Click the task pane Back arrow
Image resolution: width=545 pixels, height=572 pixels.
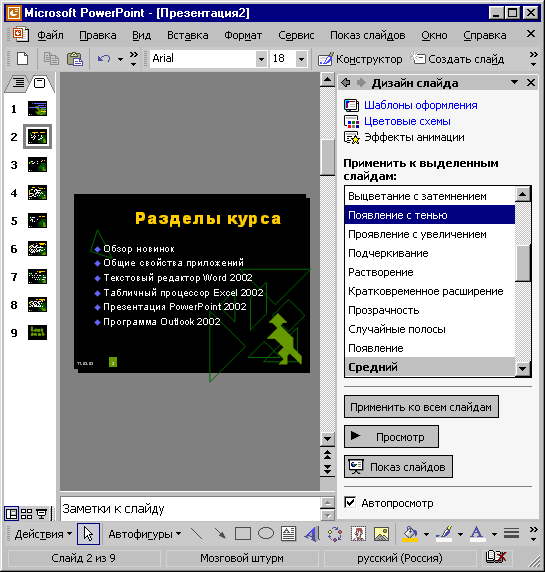click(x=346, y=83)
